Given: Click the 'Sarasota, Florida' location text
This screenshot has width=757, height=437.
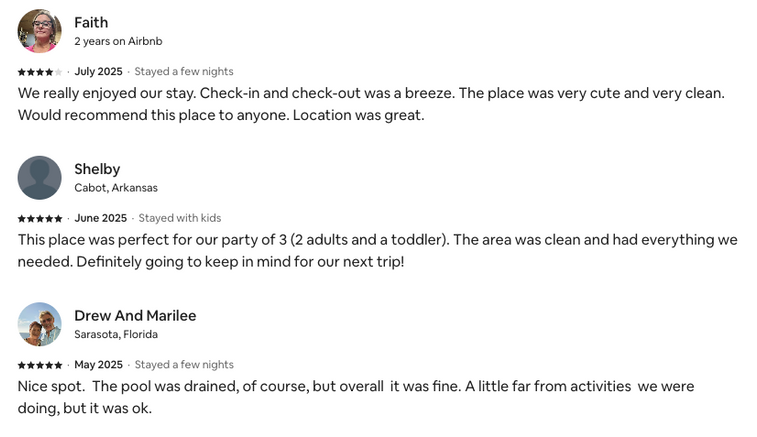Looking at the screenshot, I should point(116,334).
